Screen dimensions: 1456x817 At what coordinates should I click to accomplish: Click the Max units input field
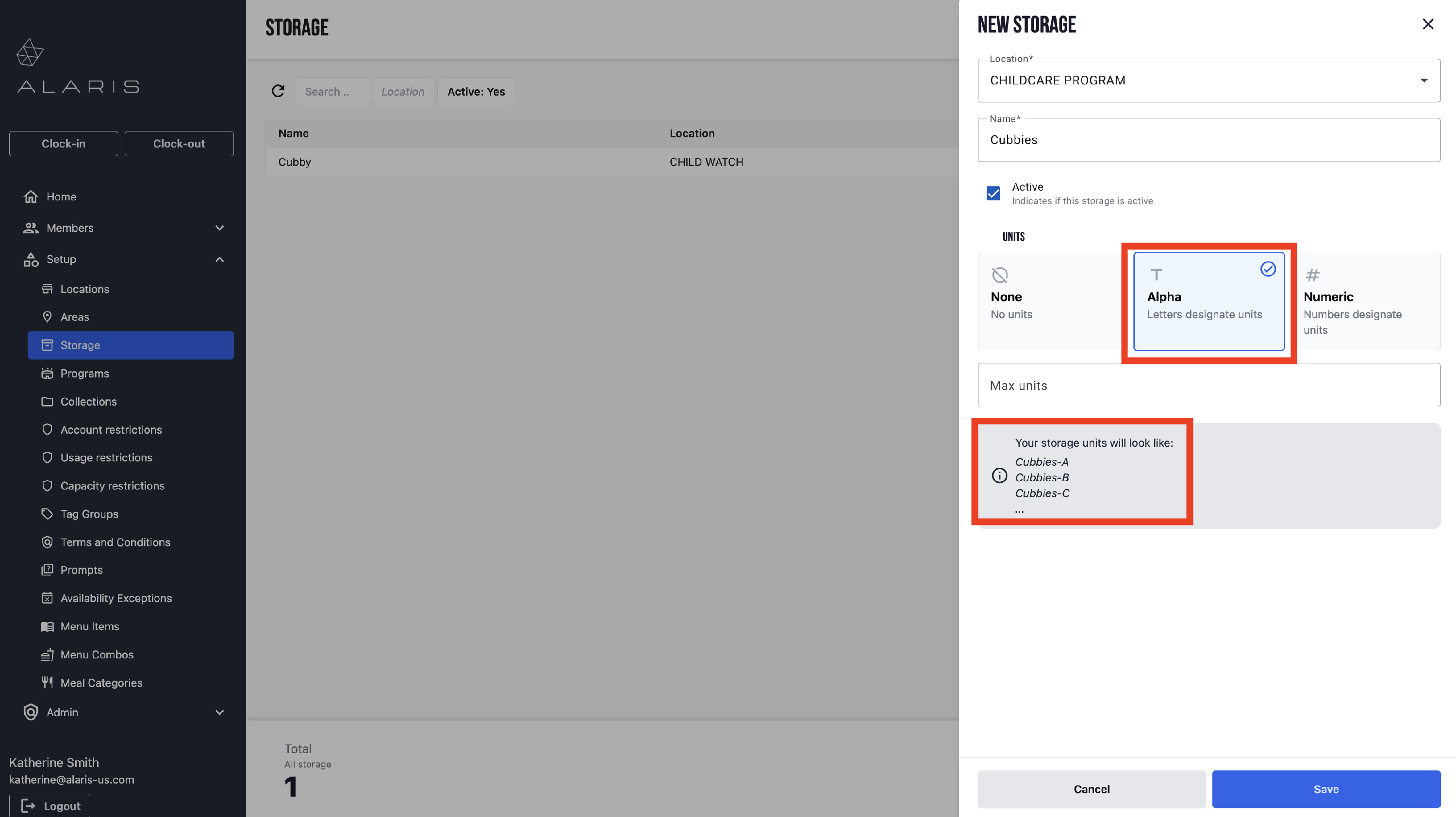tap(1208, 385)
